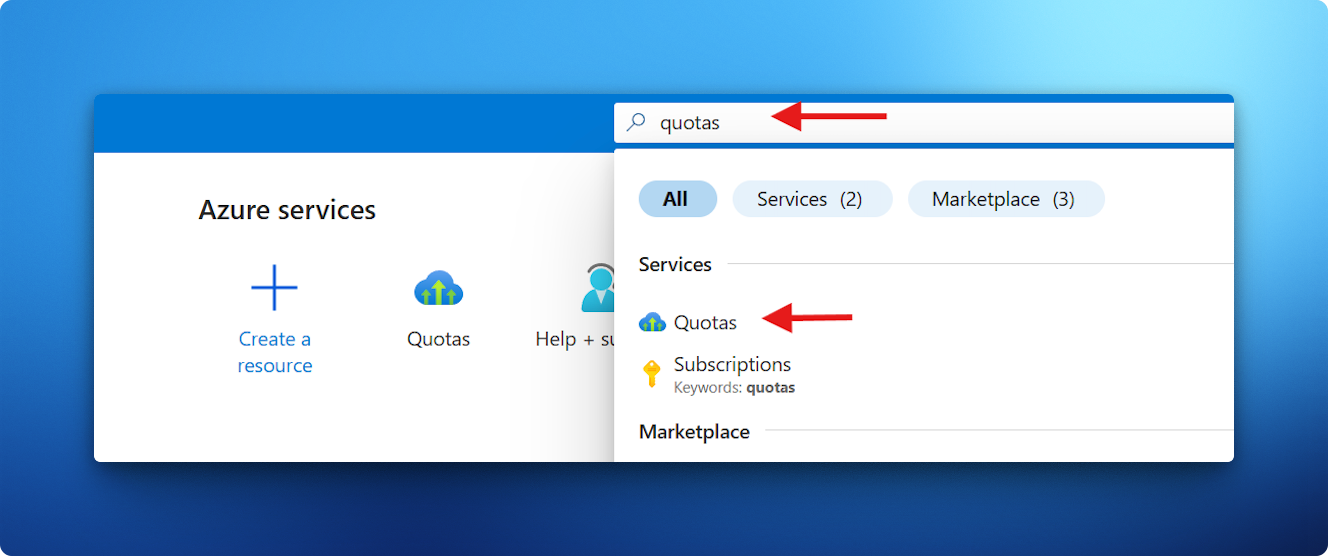The image size is (1328, 556).
Task: Select the All filter pill
Action: pos(677,199)
